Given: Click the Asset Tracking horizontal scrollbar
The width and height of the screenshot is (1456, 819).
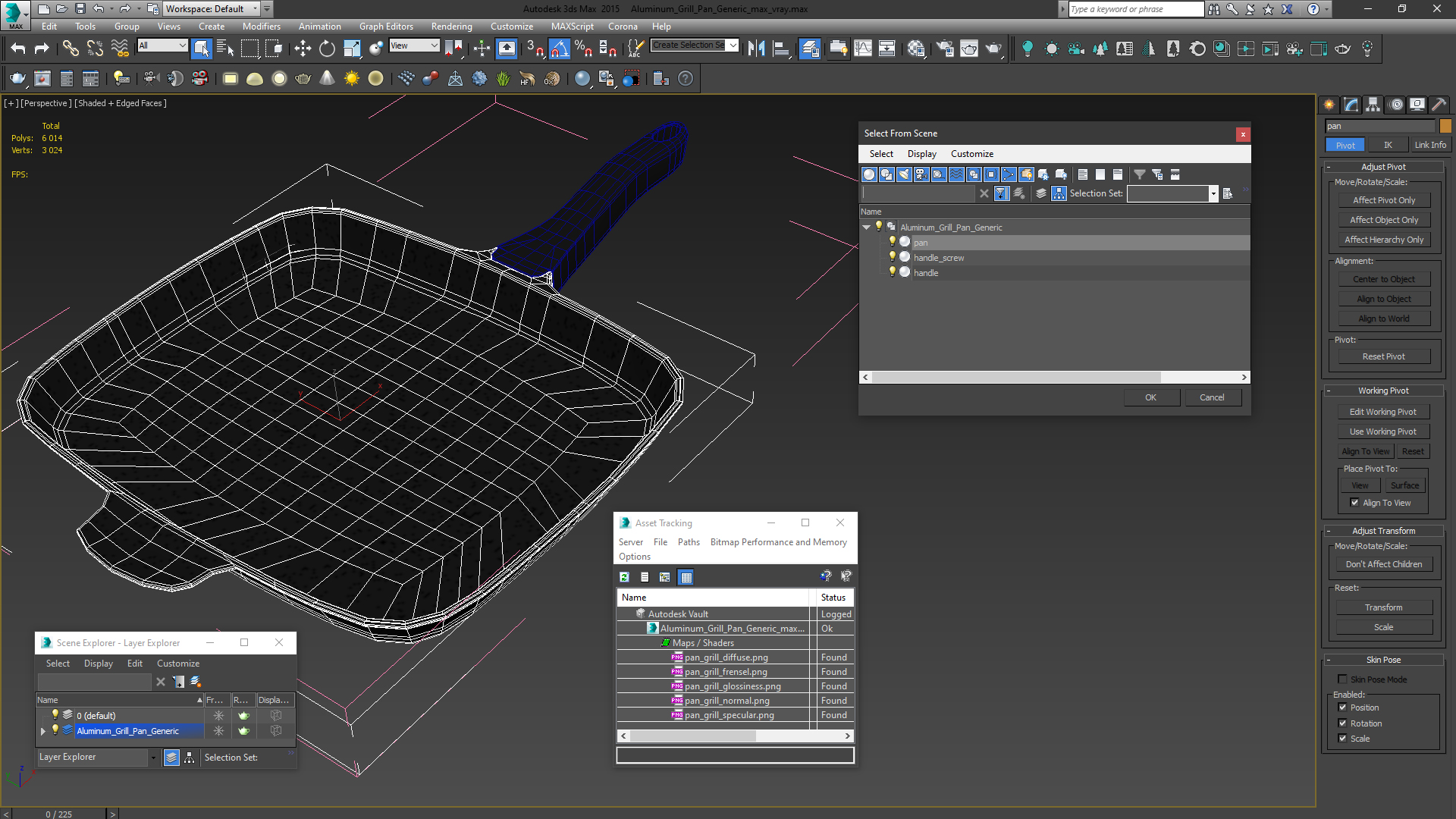Looking at the screenshot, I should (695, 736).
